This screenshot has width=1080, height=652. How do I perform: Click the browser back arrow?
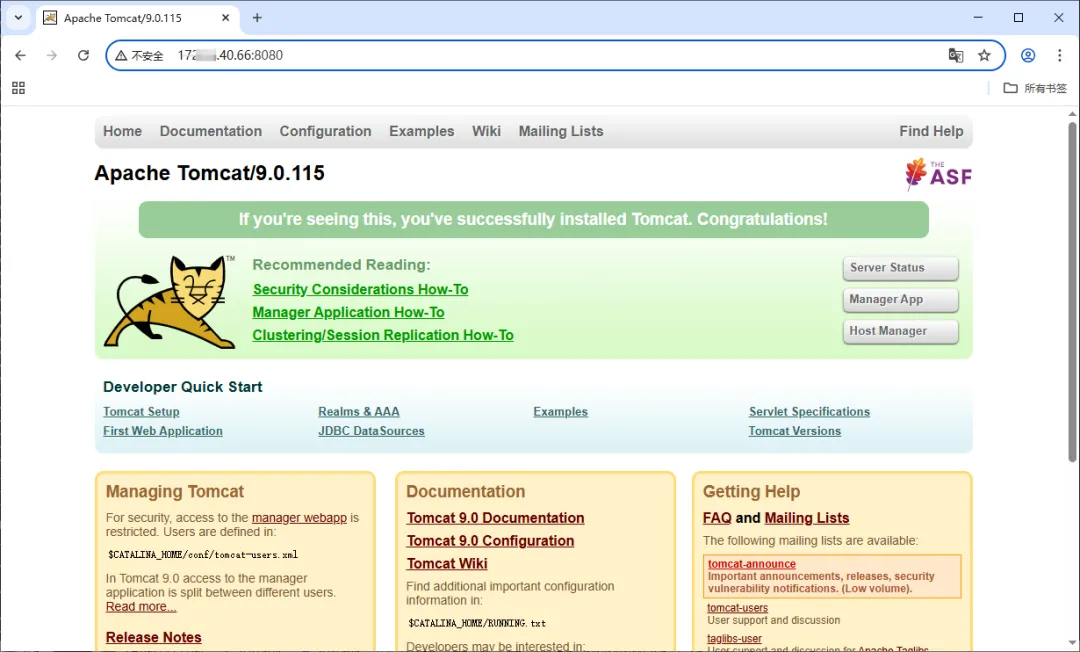20,55
